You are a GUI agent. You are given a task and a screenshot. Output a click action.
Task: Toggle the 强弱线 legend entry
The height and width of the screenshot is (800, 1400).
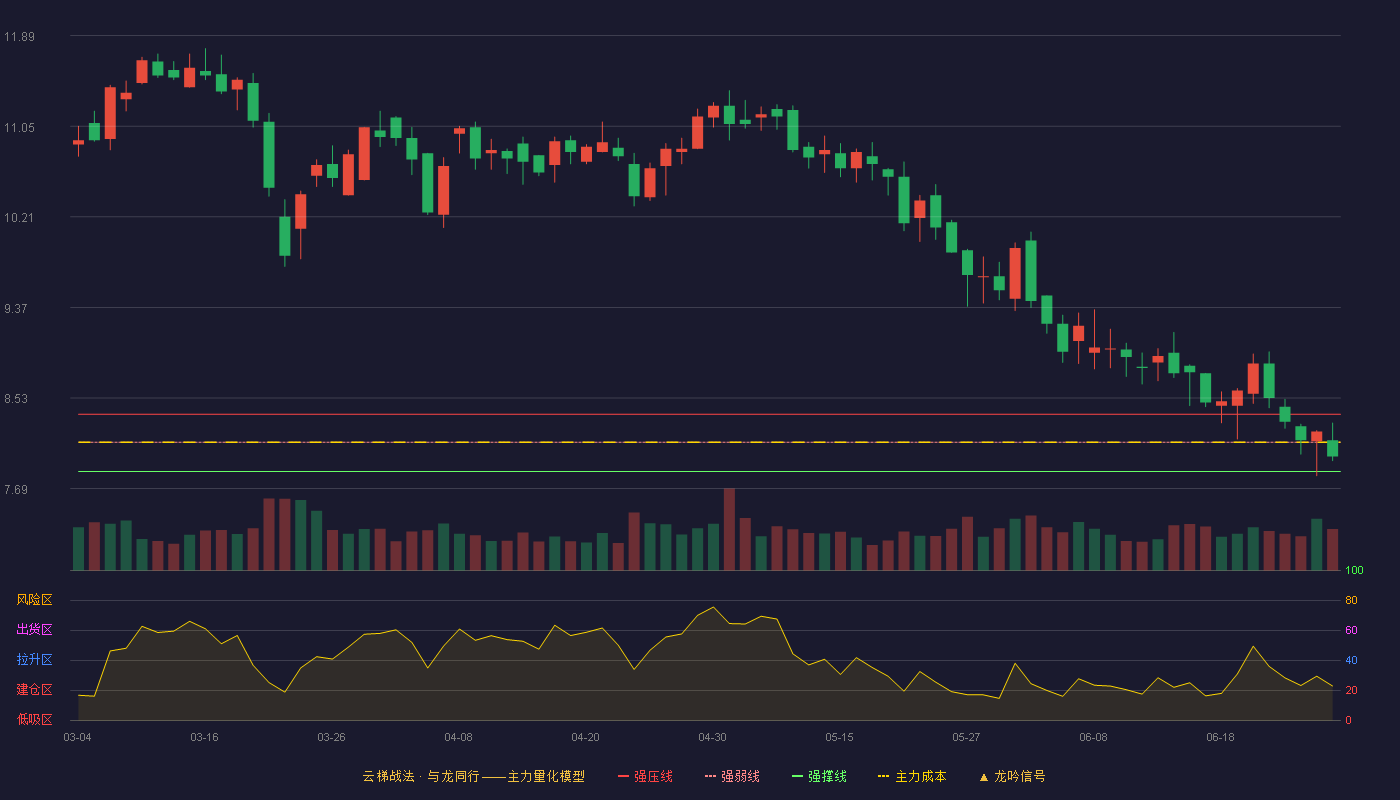coord(732,776)
